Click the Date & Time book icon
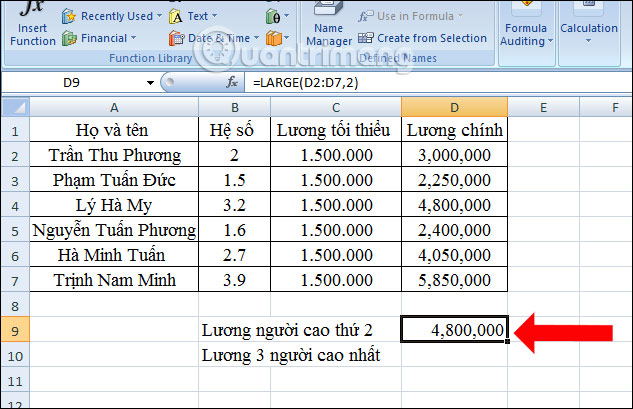 (x=176, y=38)
